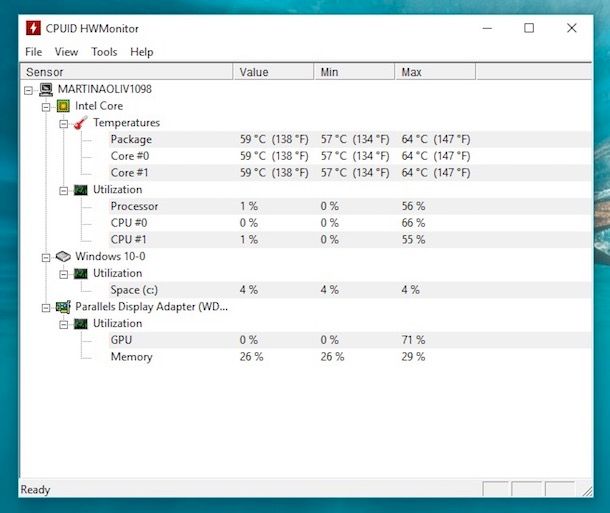Click CPU #1 max value 55 %
This screenshot has height=513, width=610.
[x=413, y=240]
